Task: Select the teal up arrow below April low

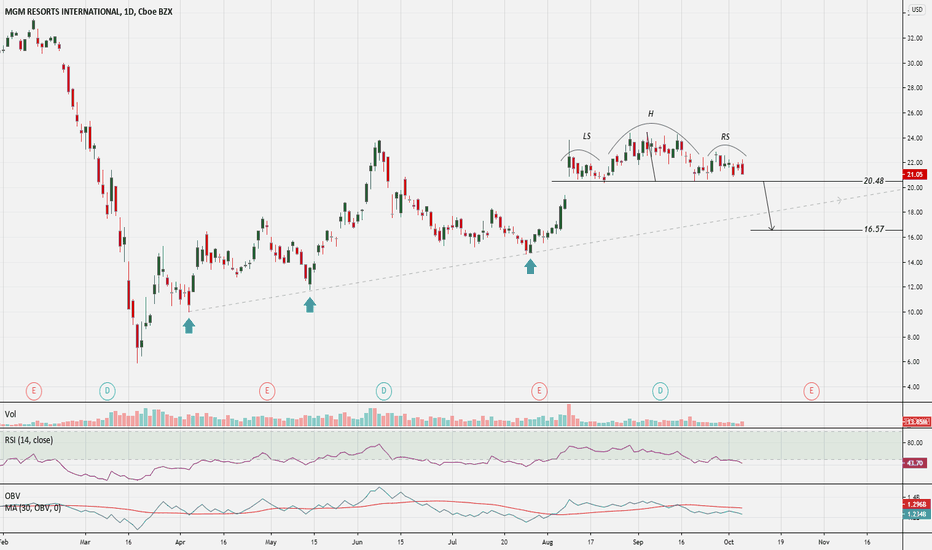Action: coord(188,325)
